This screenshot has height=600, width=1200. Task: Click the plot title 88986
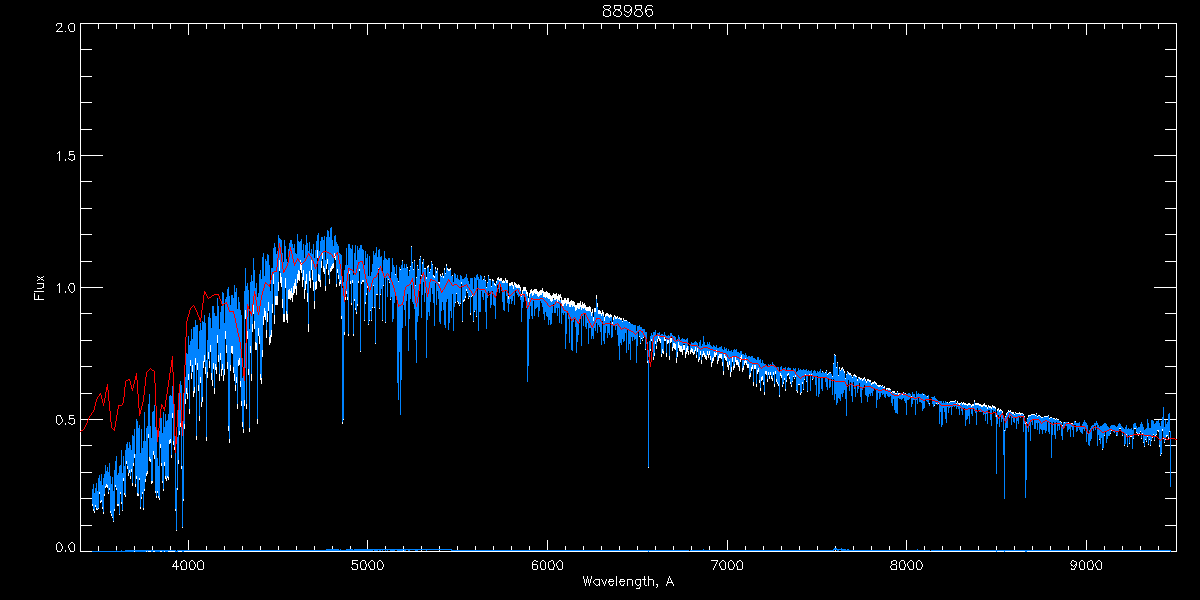627,11
